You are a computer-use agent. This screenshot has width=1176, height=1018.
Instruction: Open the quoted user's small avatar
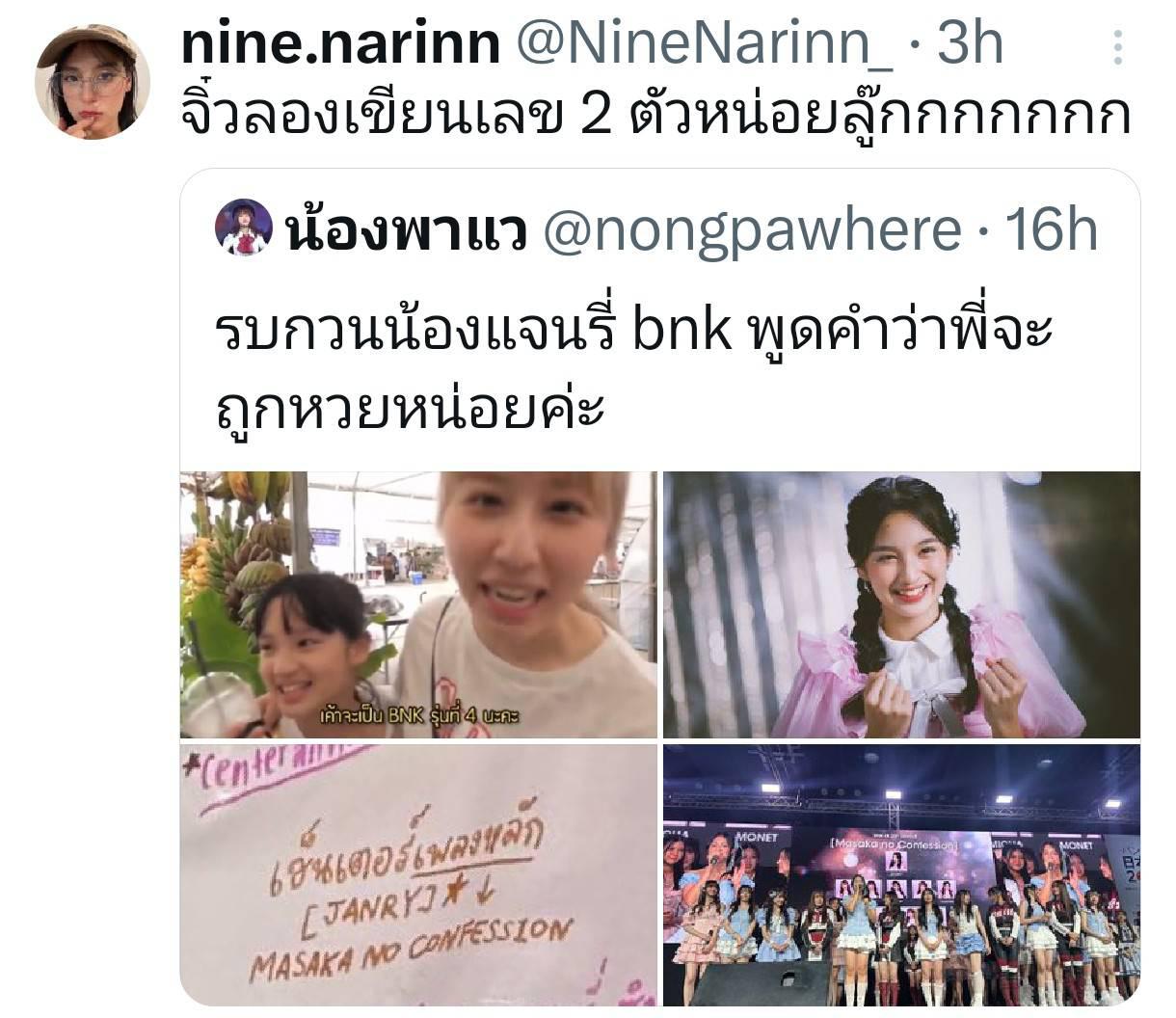(243, 228)
